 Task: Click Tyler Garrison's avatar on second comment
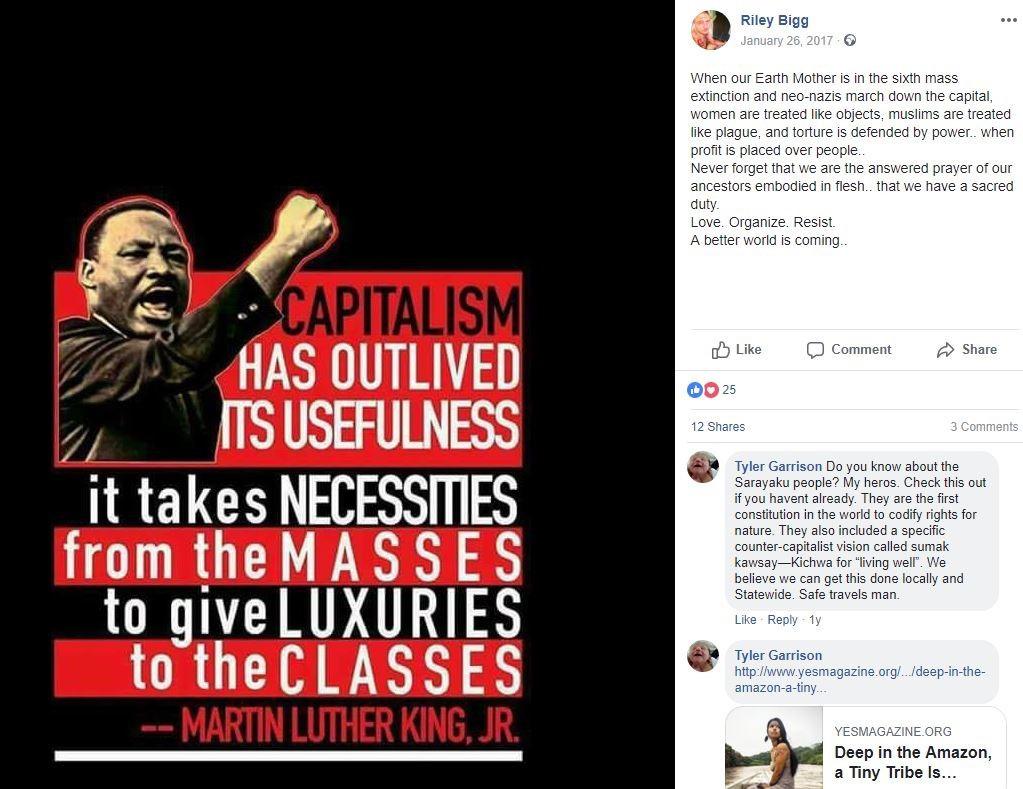tap(703, 656)
